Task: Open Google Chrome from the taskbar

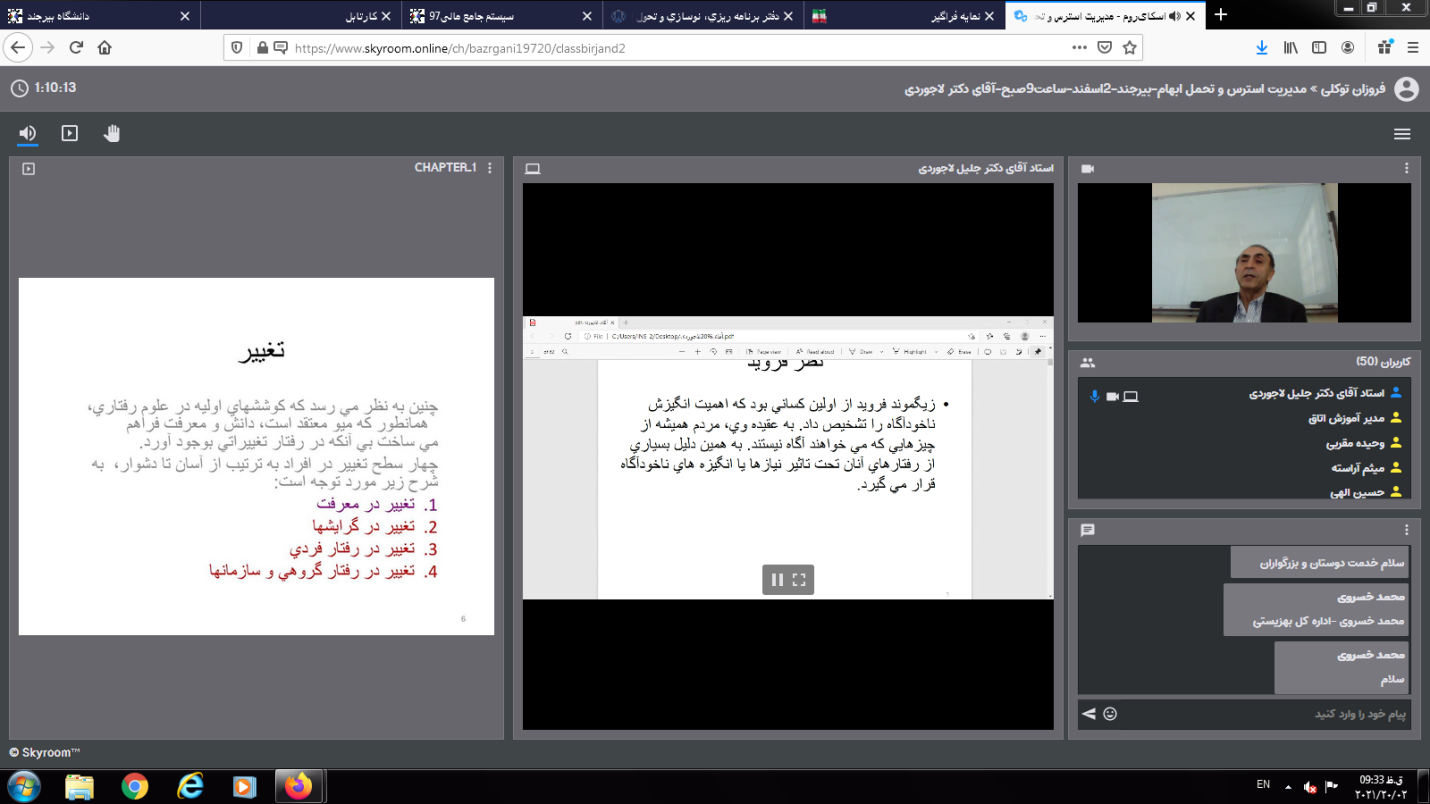Action: tap(134, 786)
